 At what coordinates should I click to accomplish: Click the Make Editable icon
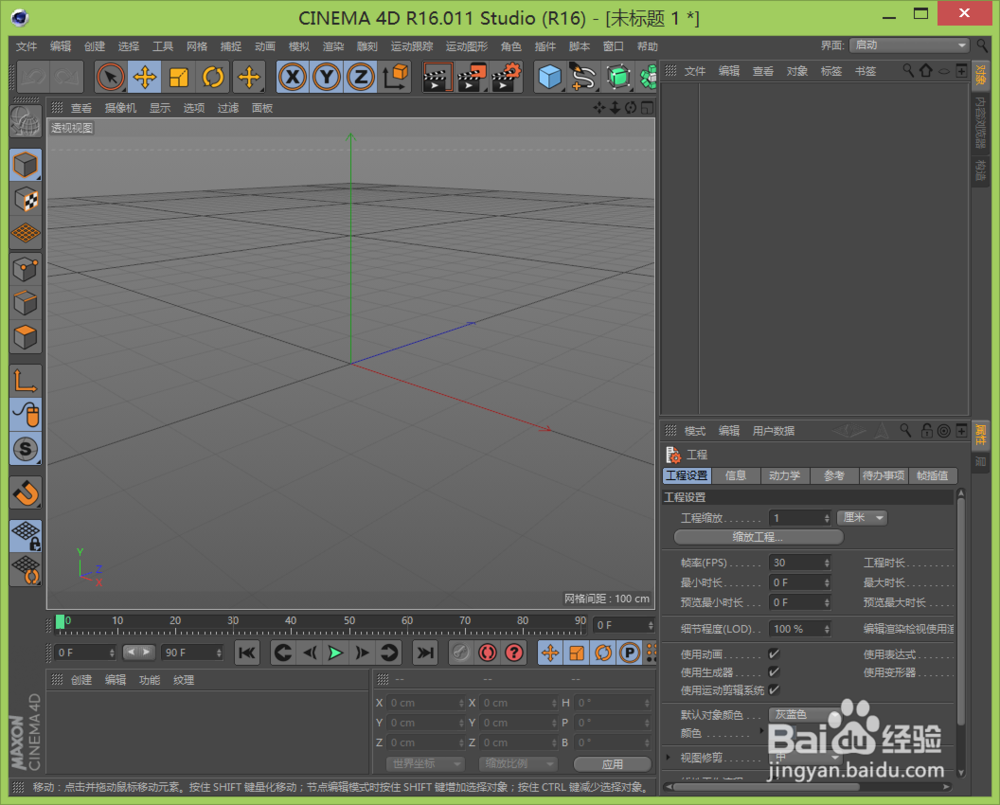[26, 121]
